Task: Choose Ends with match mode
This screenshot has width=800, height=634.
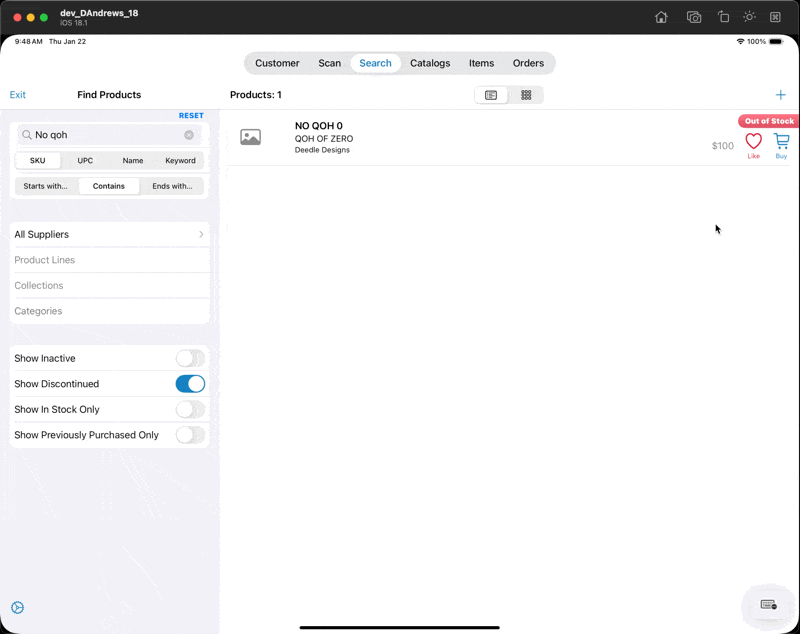Action: [x=172, y=186]
